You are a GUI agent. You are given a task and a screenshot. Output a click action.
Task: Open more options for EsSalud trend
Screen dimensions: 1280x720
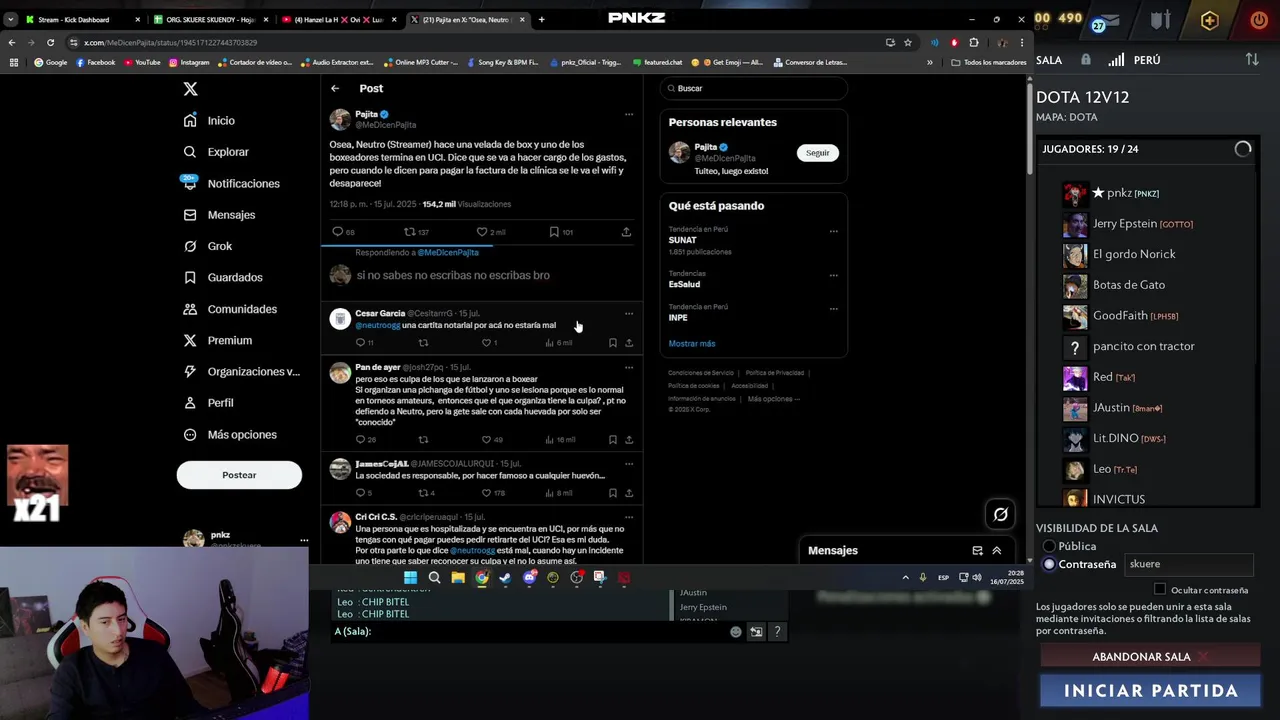point(833,275)
